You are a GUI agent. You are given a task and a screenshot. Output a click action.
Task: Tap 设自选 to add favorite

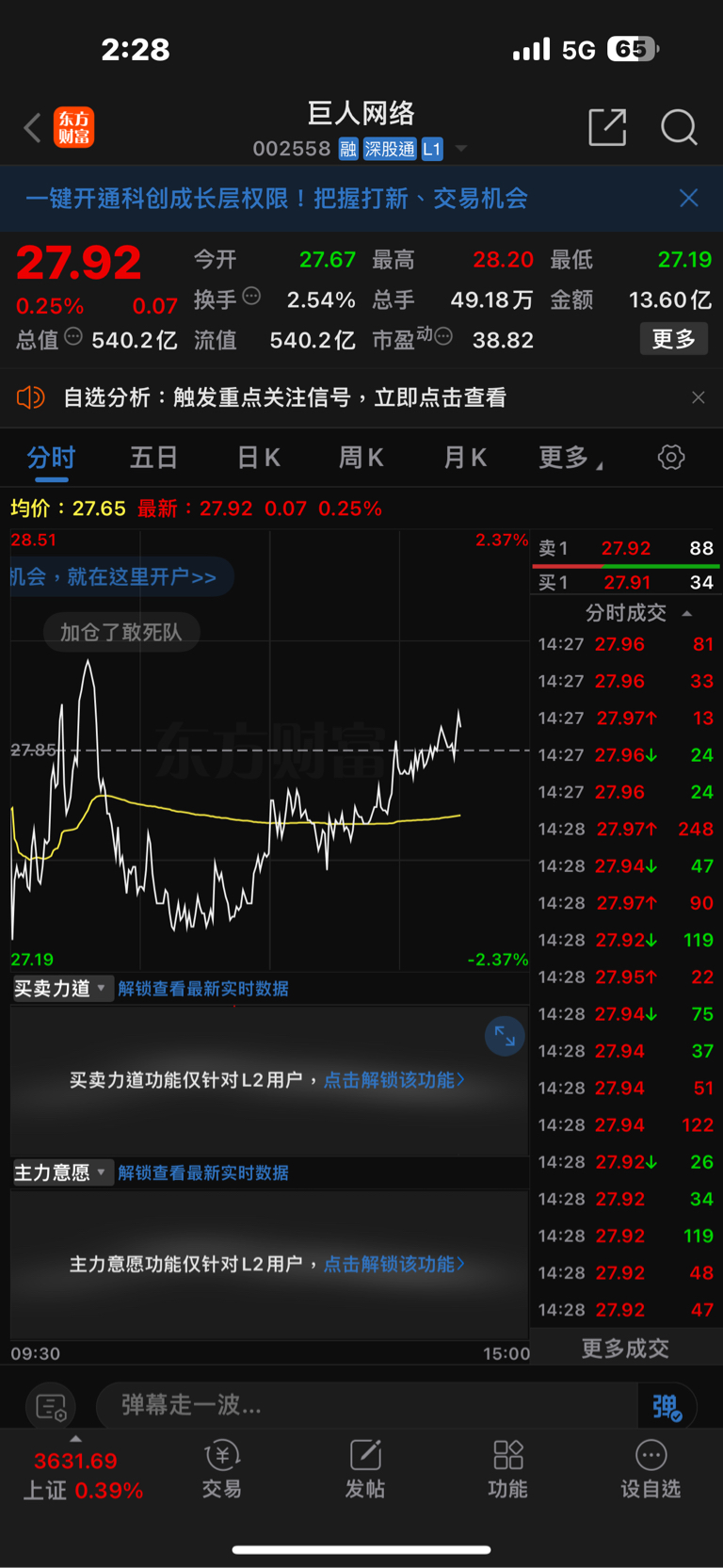pos(651,1470)
